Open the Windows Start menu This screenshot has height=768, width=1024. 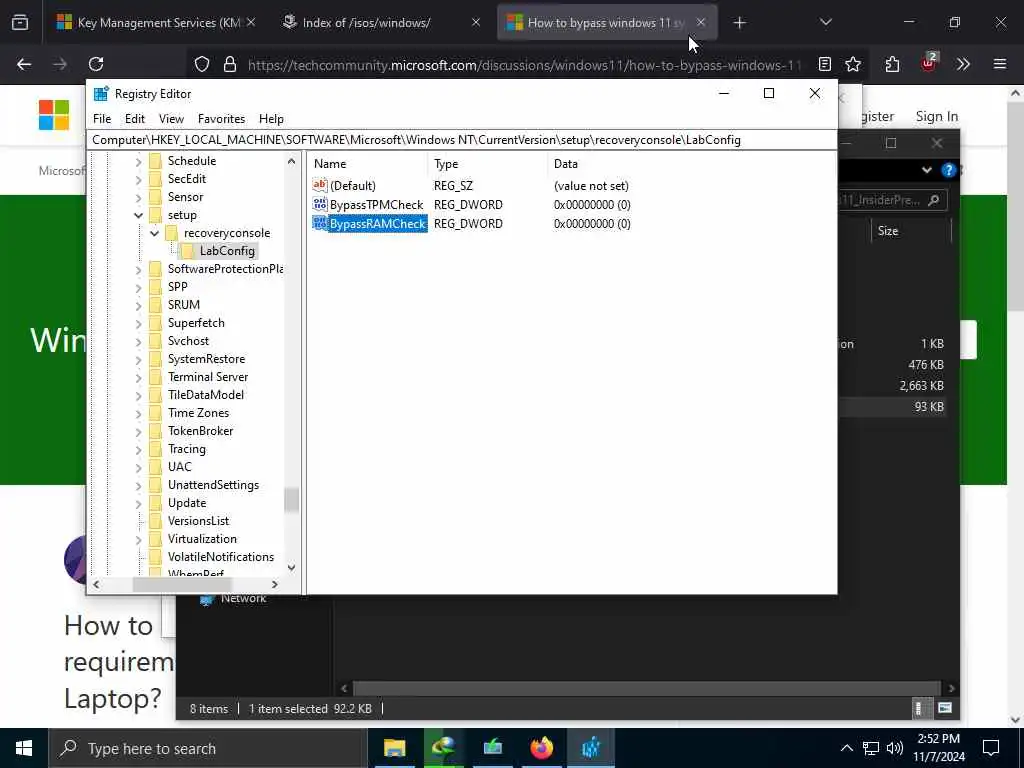click(24, 748)
